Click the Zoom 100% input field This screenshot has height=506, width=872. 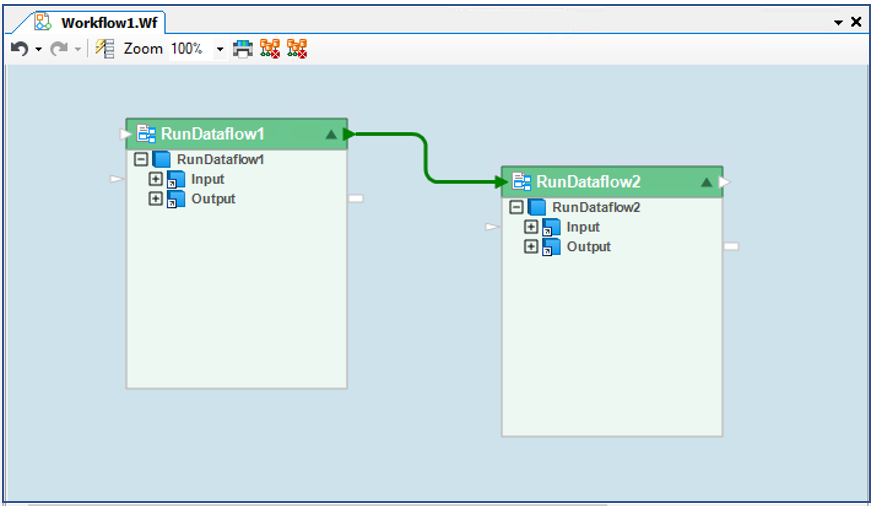coord(188,48)
